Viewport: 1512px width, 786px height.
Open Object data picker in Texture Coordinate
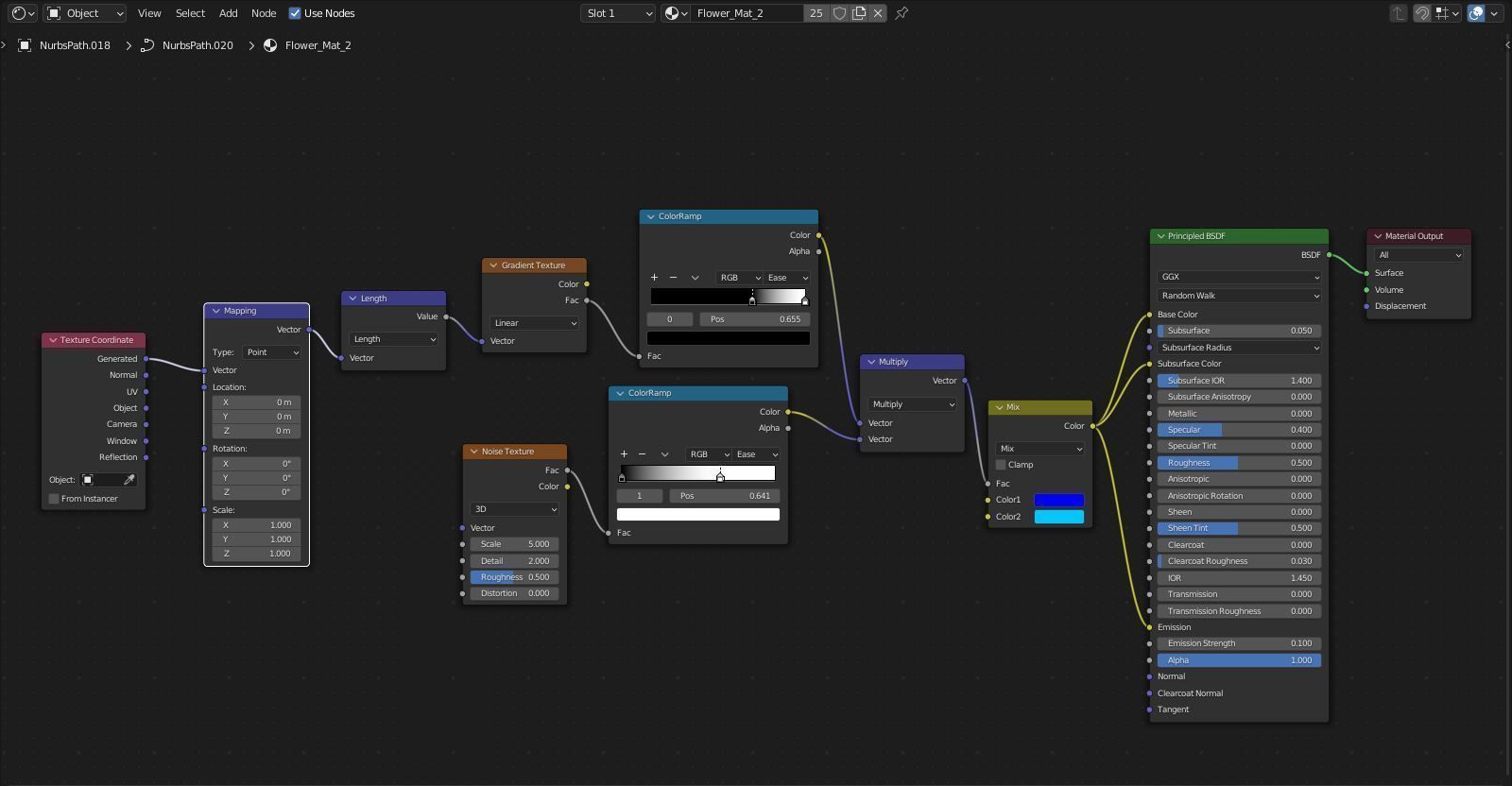pyautogui.click(x=100, y=480)
